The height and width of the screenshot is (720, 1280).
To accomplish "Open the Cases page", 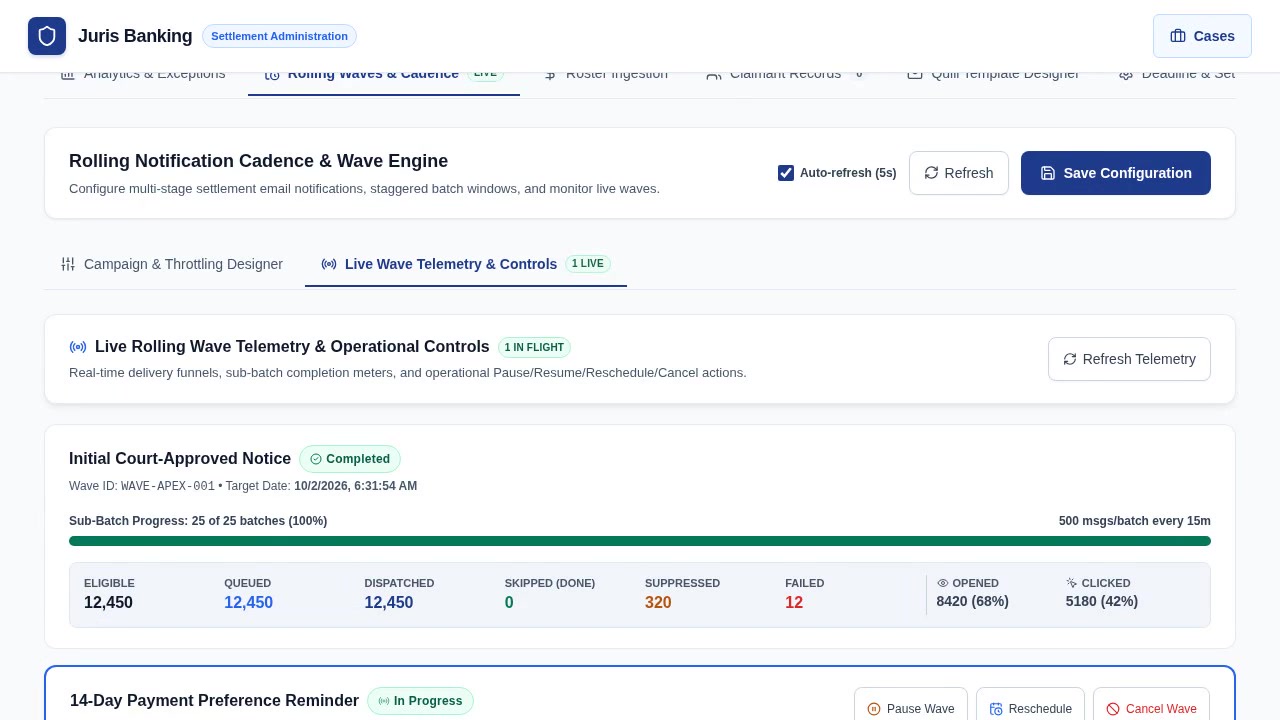I will pyautogui.click(x=1202, y=36).
